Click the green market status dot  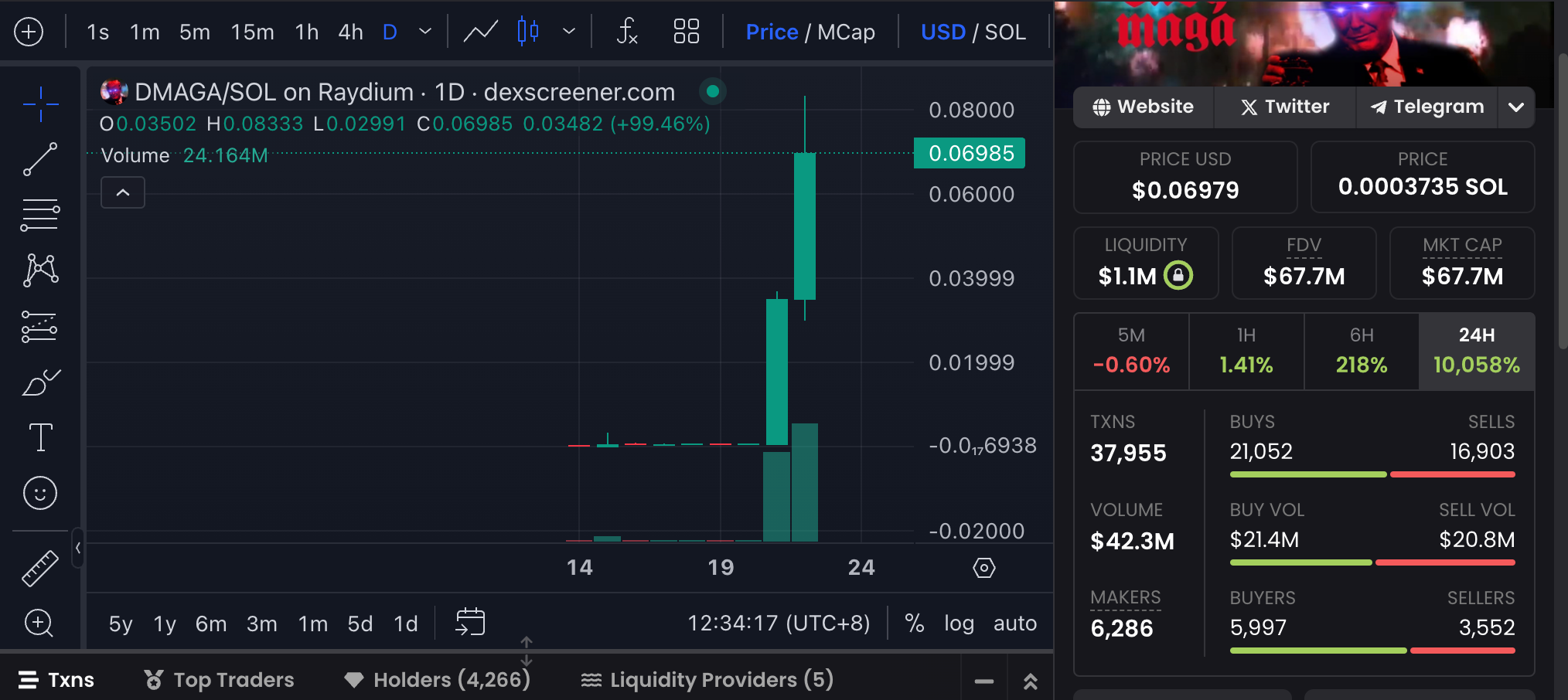pyautogui.click(x=713, y=91)
